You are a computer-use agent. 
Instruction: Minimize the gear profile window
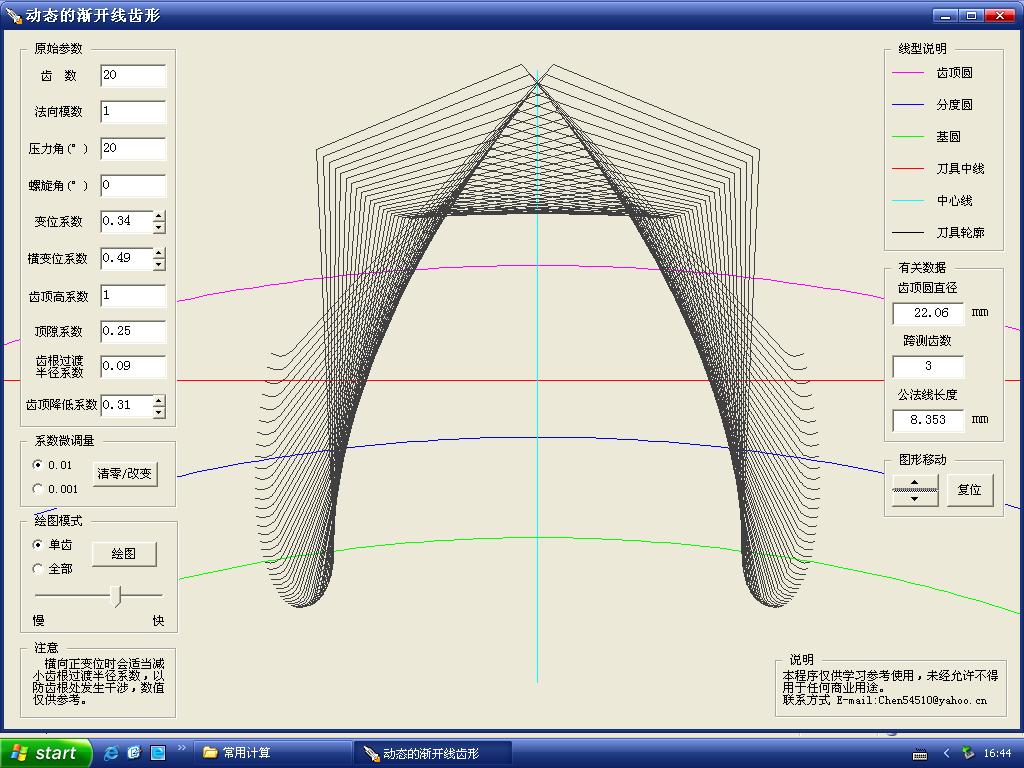click(x=946, y=16)
